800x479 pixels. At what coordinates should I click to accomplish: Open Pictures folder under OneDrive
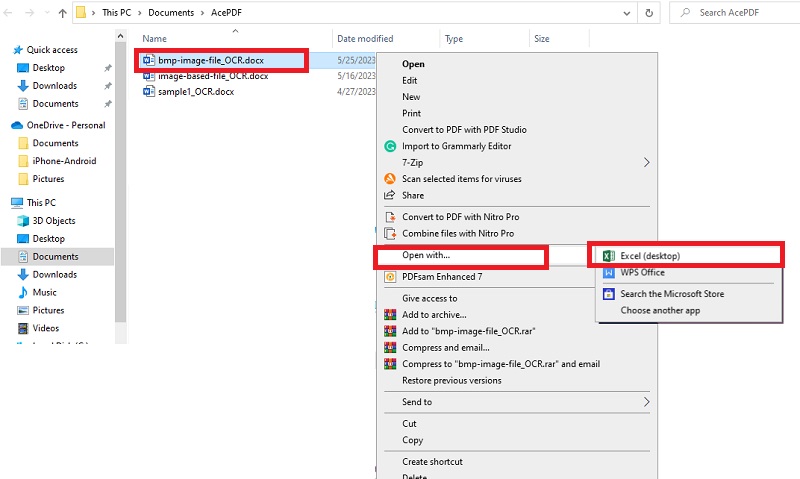click(48, 179)
